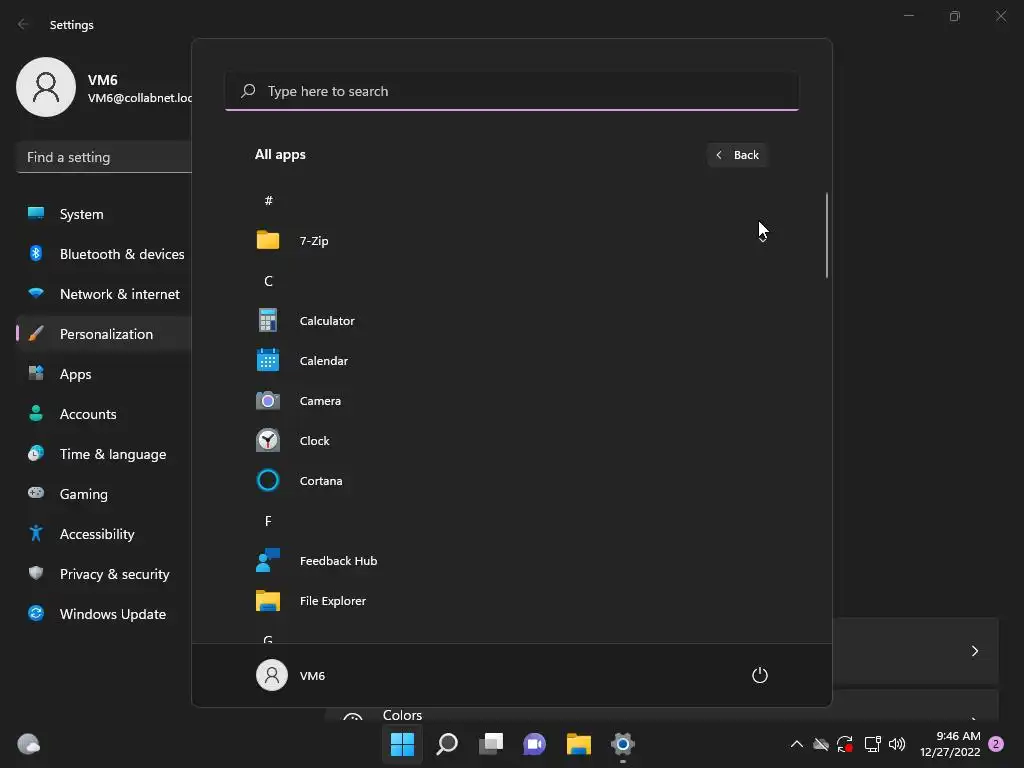Open Windows Update settings

click(104, 614)
